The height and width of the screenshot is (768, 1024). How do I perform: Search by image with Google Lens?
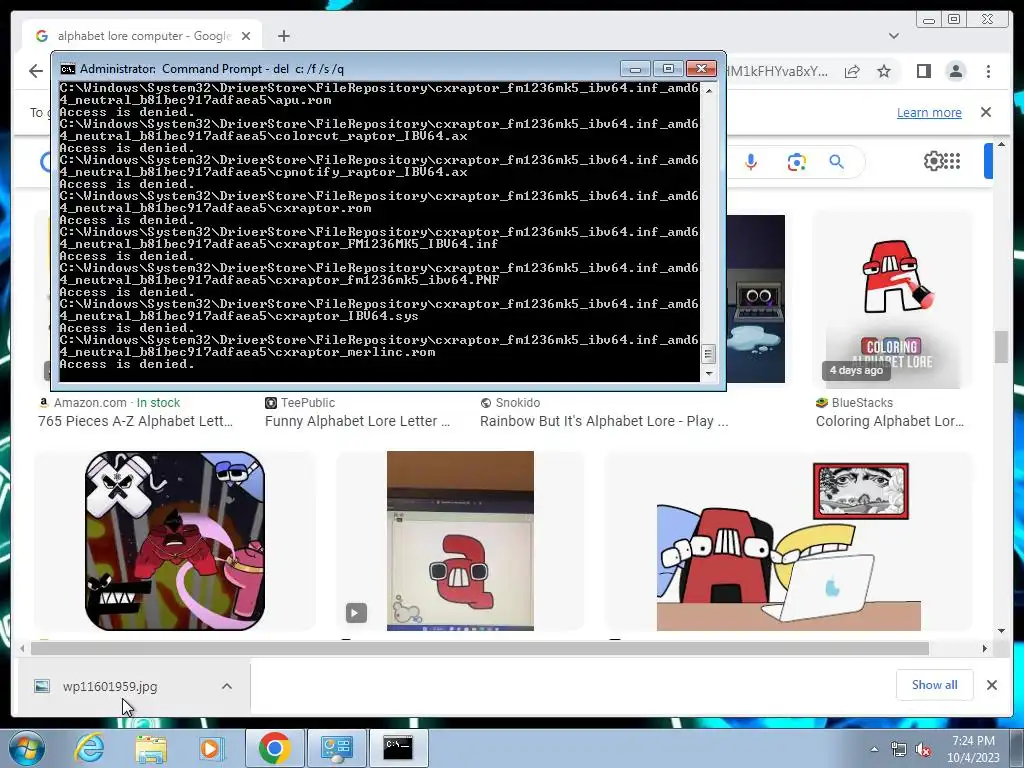(x=796, y=161)
